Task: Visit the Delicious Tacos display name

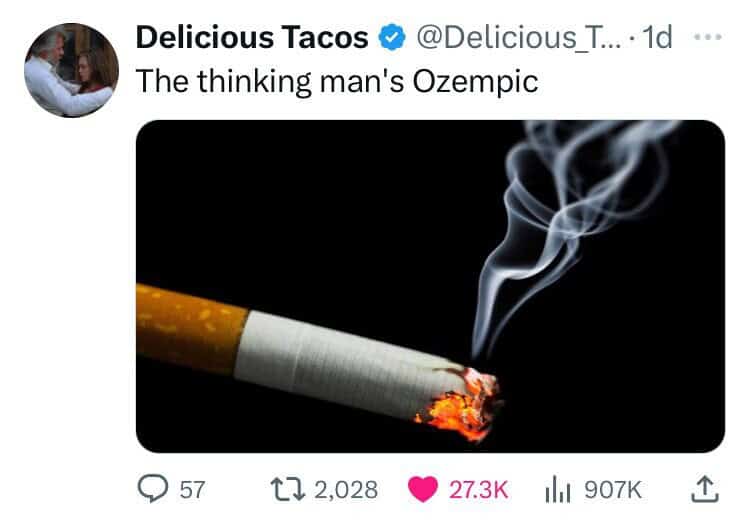Action: coord(252,37)
